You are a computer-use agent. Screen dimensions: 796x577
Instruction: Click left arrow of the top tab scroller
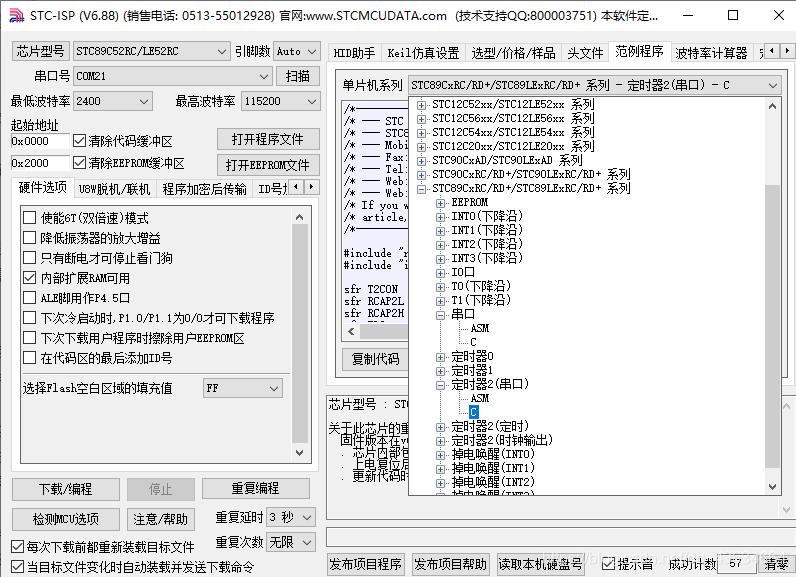pos(772,51)
